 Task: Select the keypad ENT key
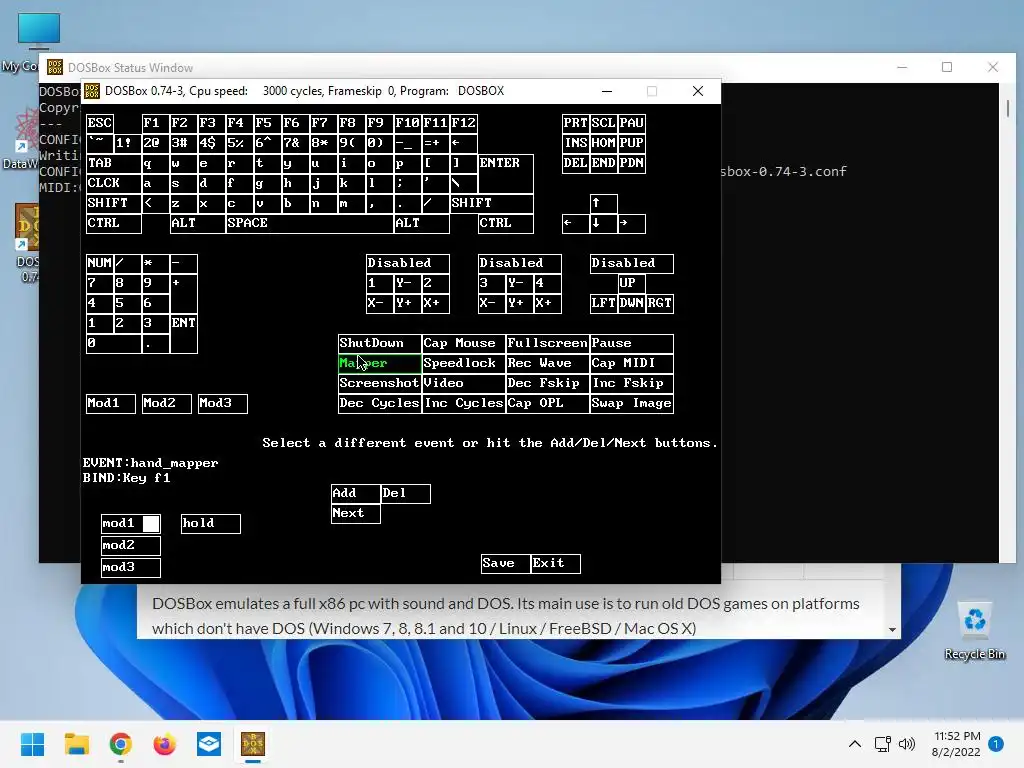[184, 334]
